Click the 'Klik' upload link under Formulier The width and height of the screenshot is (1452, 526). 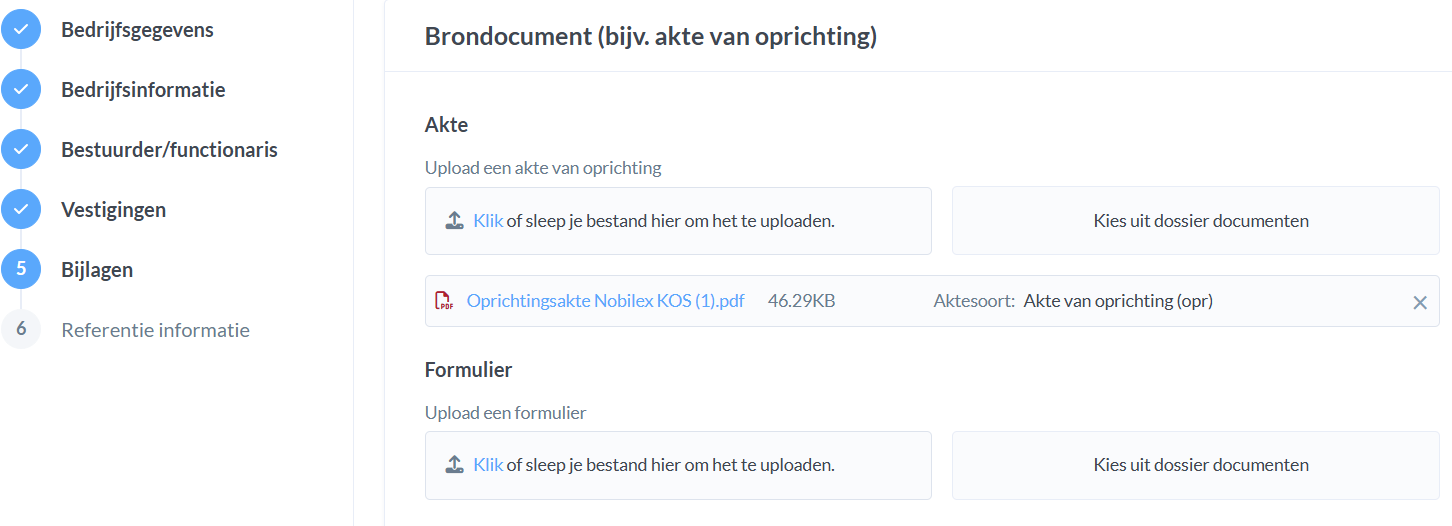pyautogui.click(x=488, y=465)
